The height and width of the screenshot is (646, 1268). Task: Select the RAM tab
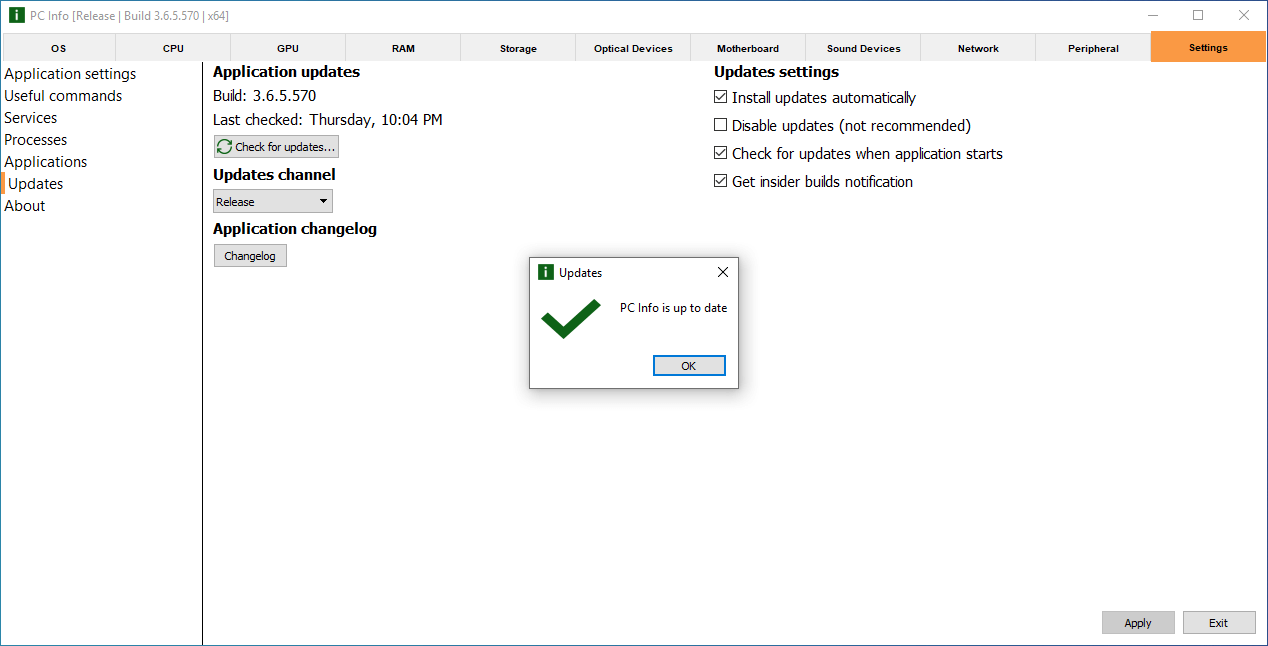click(x=403, y=48)
